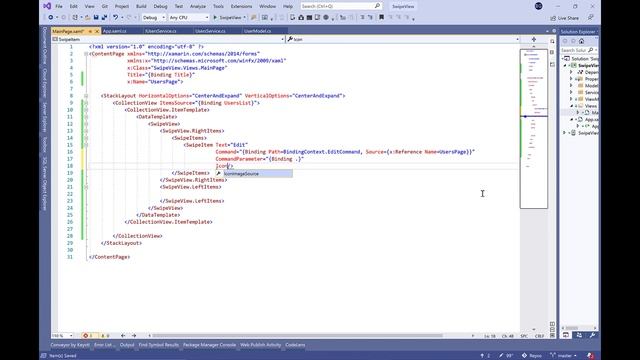Open the Web Publish Activity tab

pyautogui.click(x=260, y=345)
